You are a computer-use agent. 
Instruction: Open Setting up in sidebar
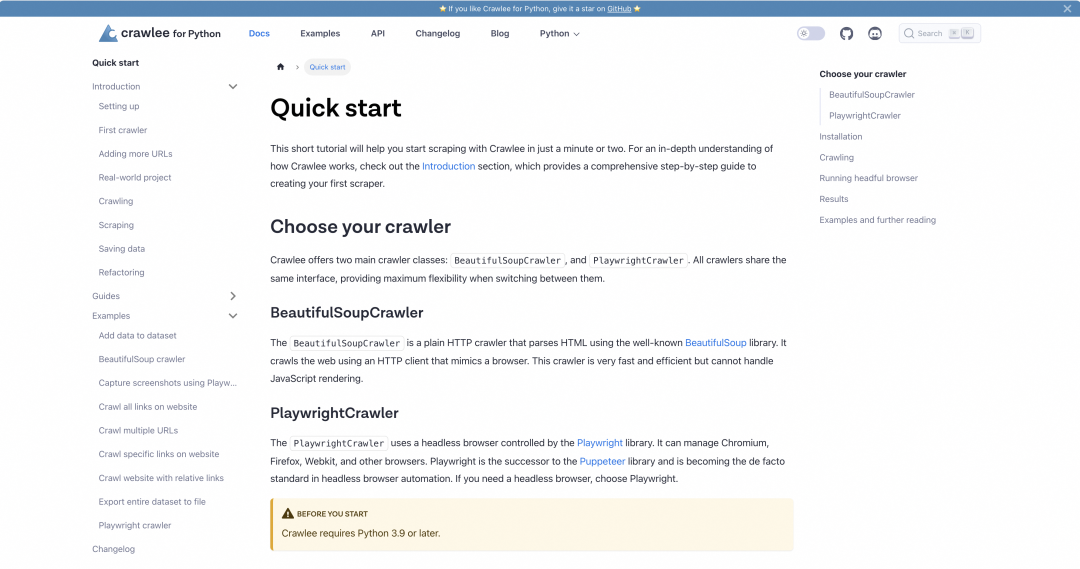pyautogui.click(x=118, y=106)
